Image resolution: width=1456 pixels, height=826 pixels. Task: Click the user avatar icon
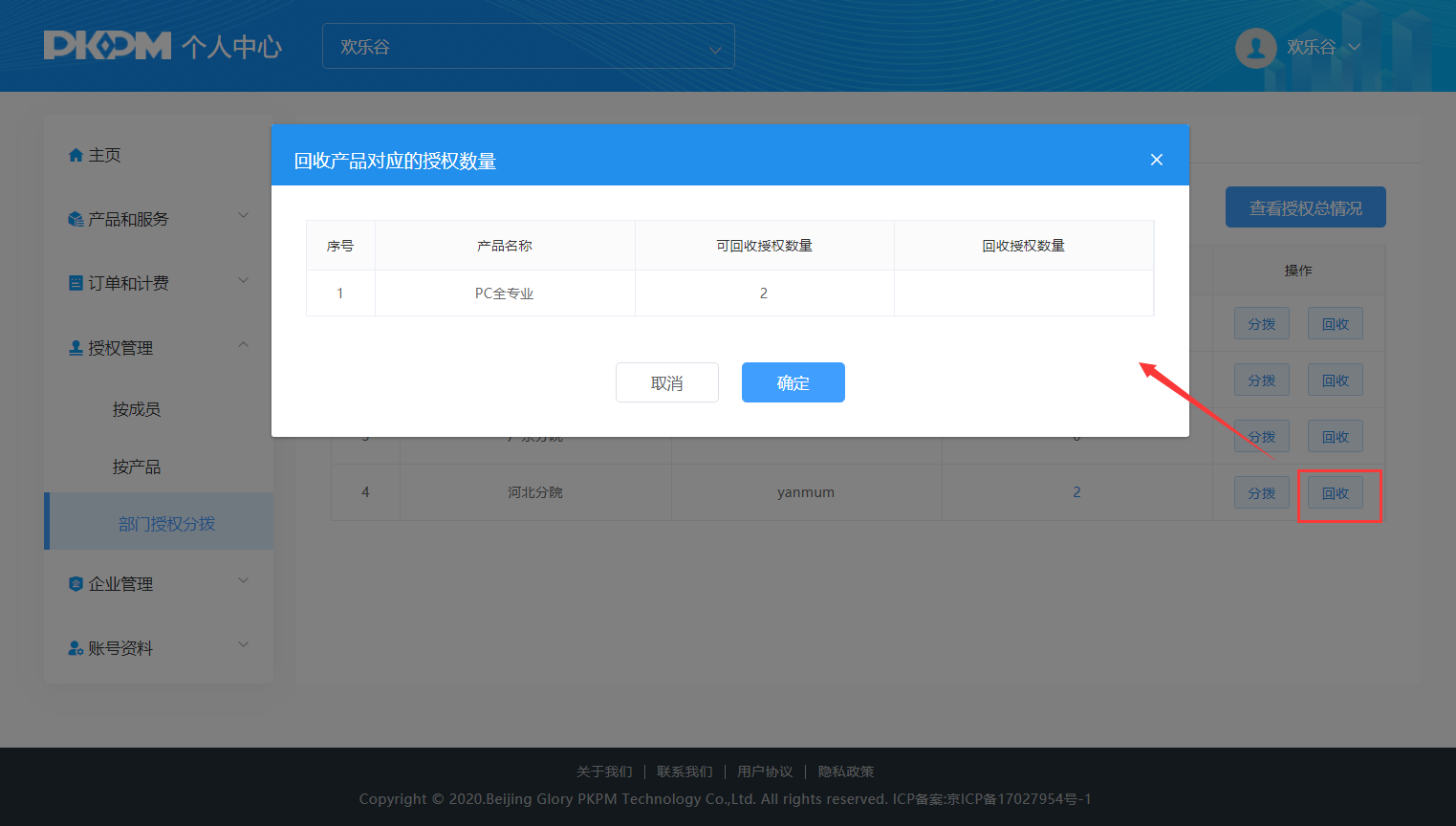coord(1255,47)
